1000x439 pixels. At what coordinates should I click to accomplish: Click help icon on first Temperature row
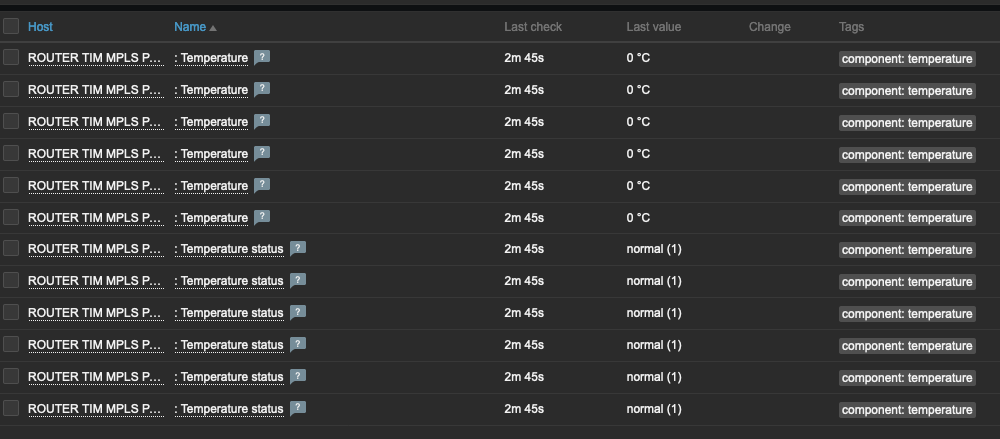(x=262, y=58)
